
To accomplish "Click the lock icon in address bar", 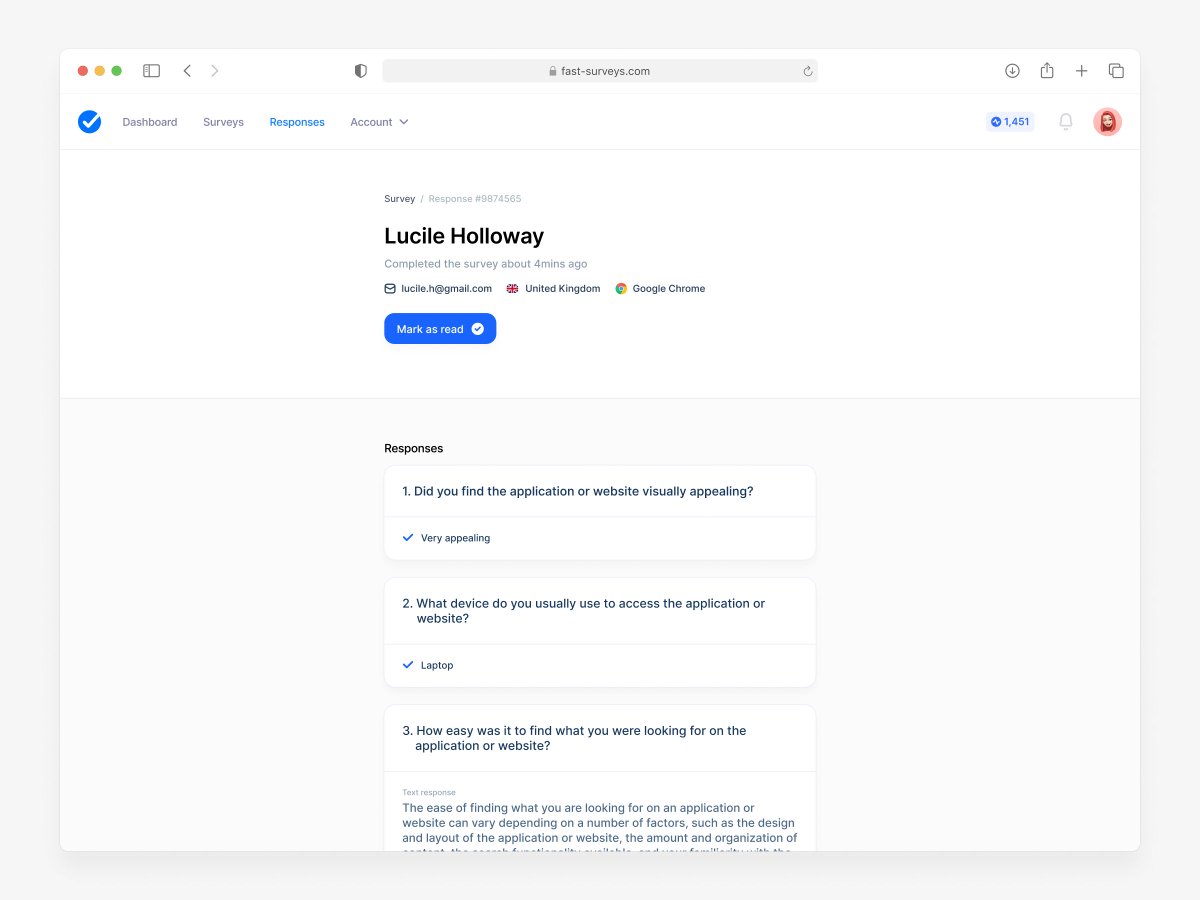I will (552, 71).
